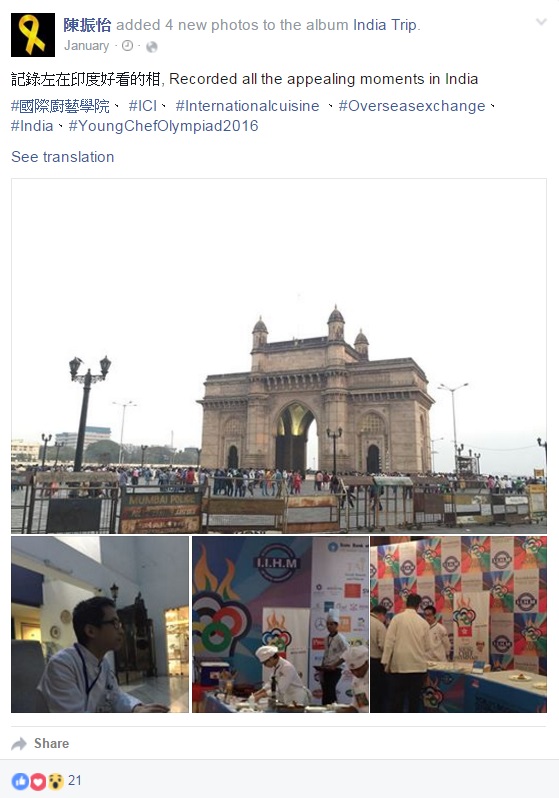Click the yellow Wow reaction icon
Screen dimensions: 559x798
pos(55,781)
